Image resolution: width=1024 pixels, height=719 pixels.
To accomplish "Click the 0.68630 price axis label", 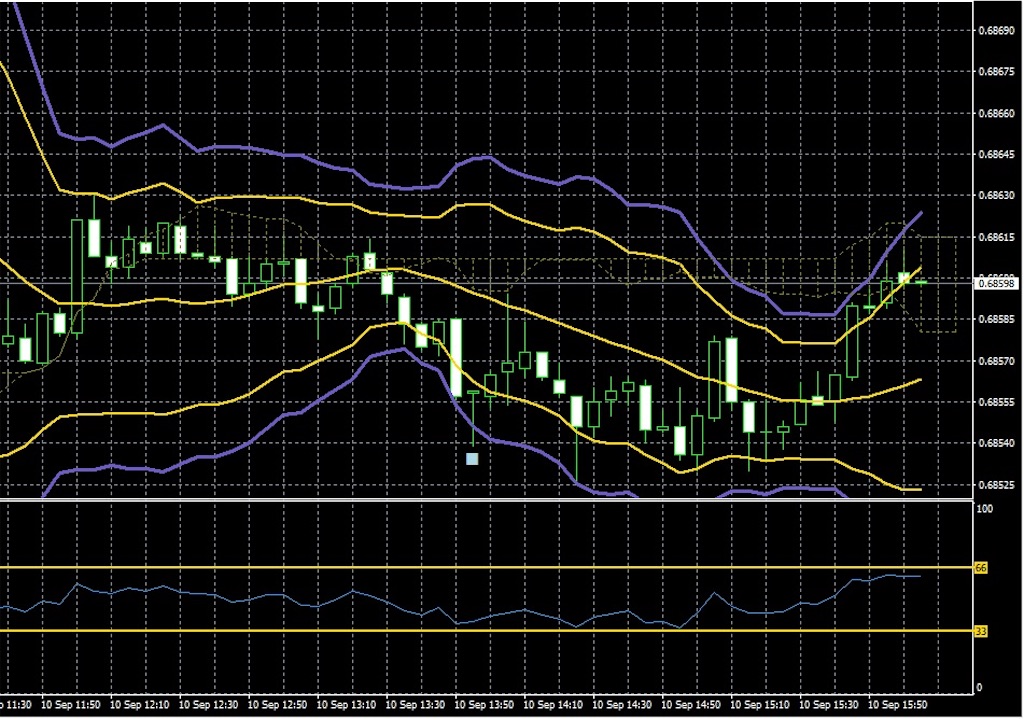I will [x=997, y=195].
